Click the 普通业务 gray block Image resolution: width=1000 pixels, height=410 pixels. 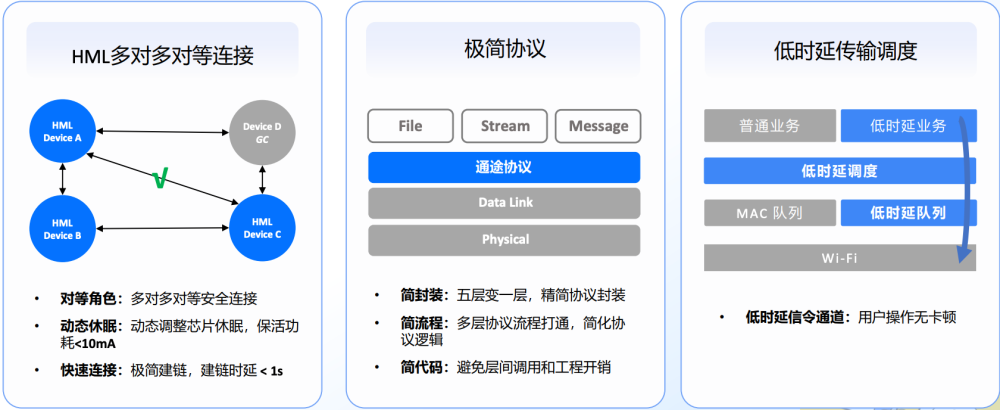click(770, 126)
